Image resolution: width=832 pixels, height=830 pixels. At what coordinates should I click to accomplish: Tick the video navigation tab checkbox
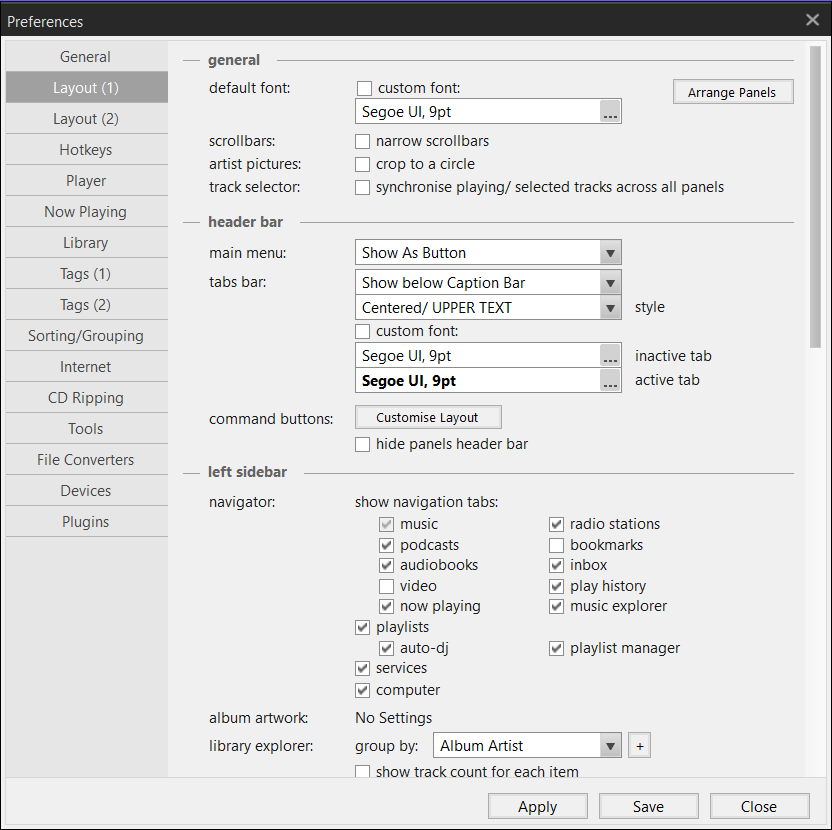tap(387, 586)
